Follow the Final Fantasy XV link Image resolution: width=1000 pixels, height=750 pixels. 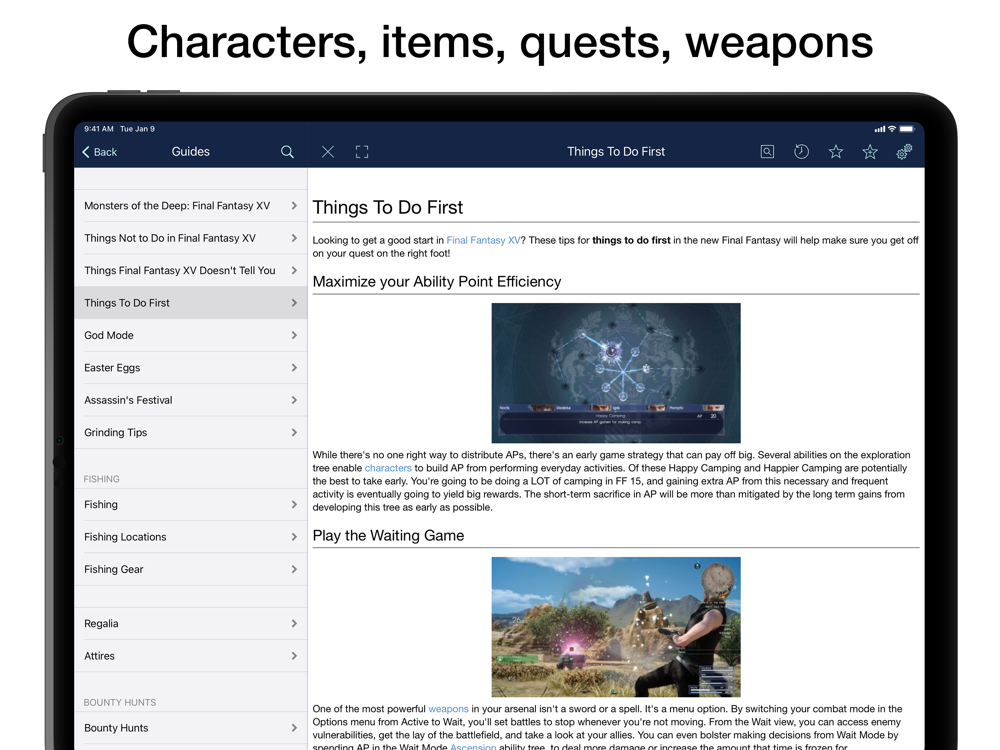point(483,240)
